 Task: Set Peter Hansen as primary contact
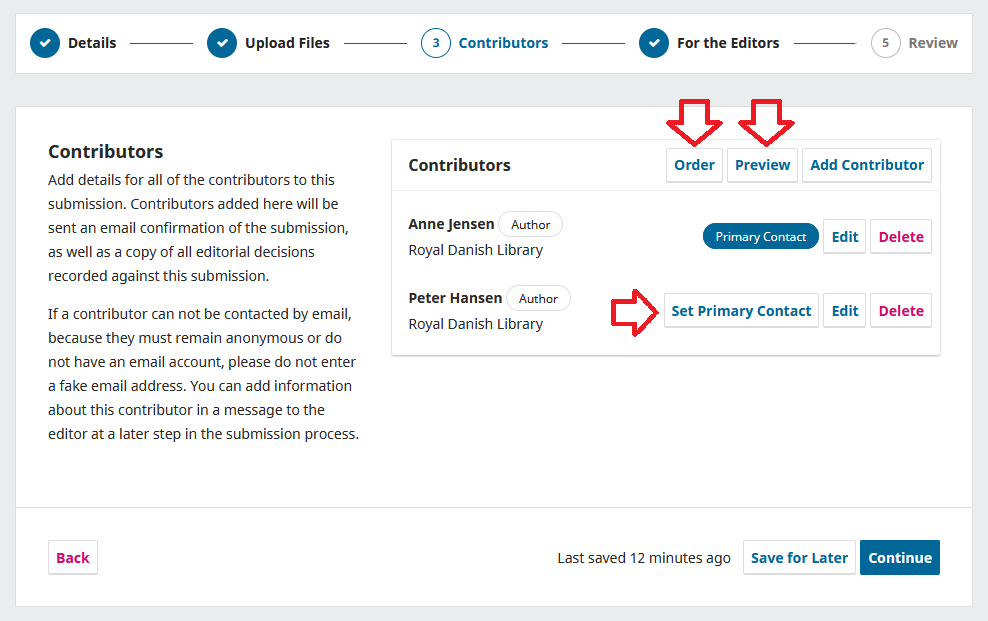[741, 310]
